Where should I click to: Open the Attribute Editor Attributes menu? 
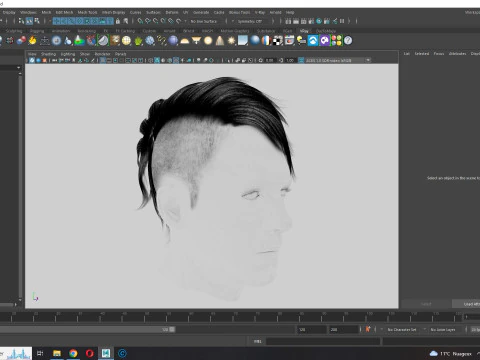click(x=457, y=54)
